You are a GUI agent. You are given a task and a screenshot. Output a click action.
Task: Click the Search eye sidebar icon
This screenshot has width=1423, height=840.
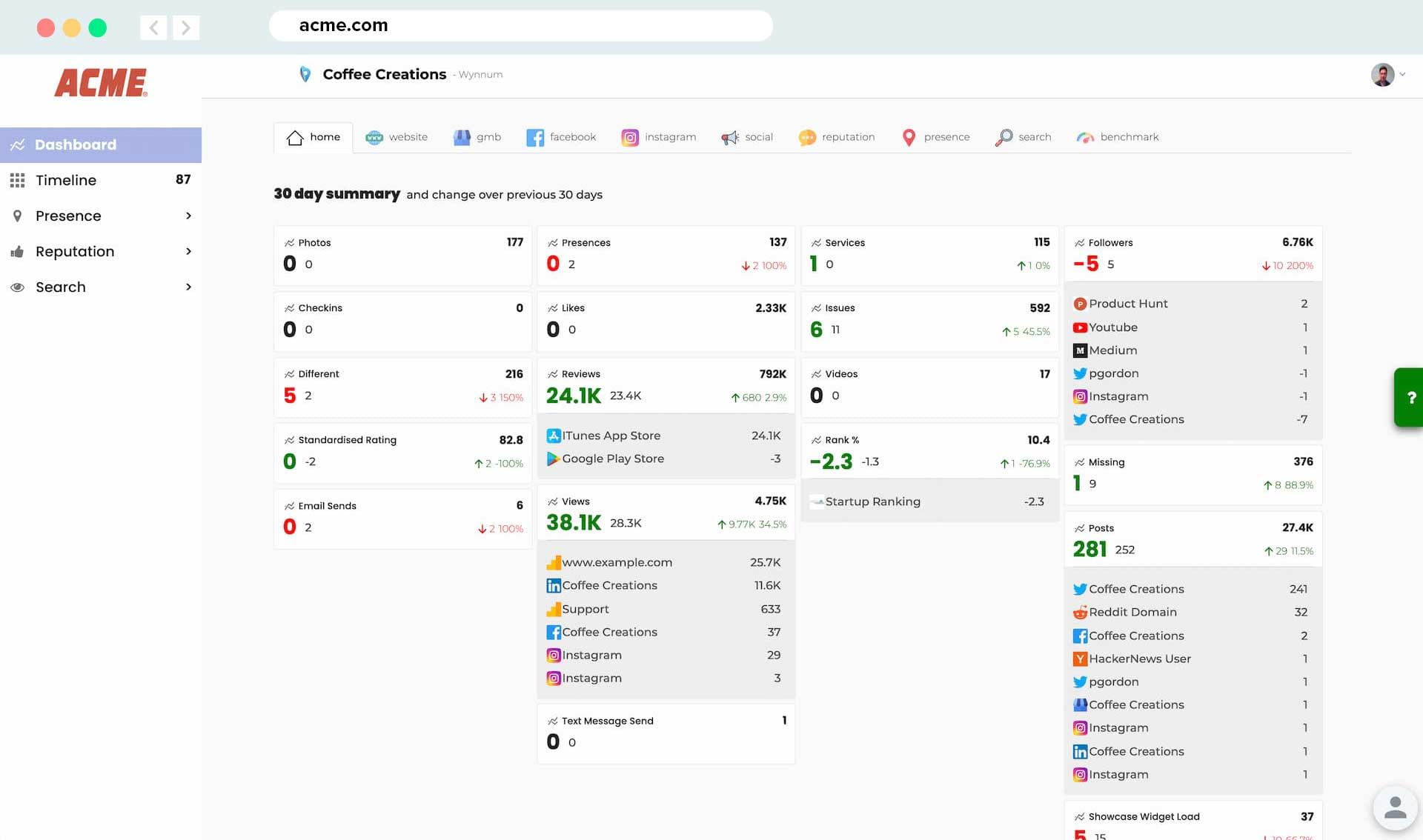tap(17, 287)
